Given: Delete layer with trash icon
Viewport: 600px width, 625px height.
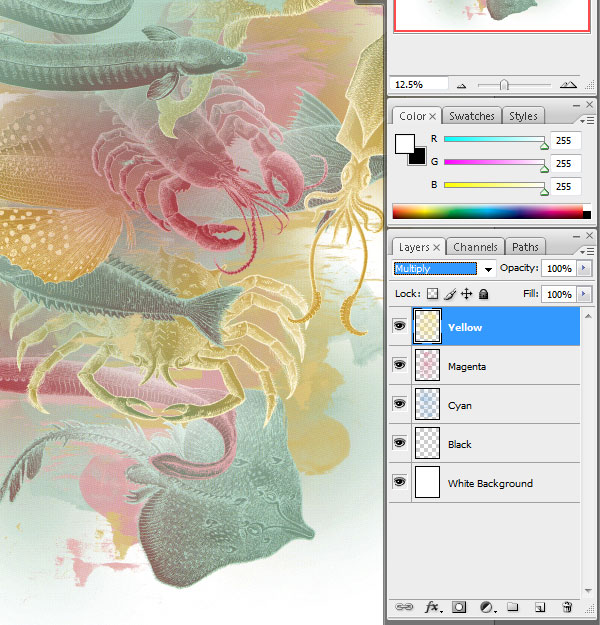Looking at the screenshot, I should (x=567, y=607).
